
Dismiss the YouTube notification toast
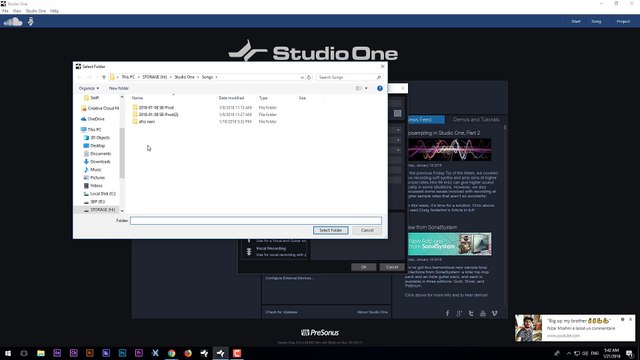tap(631, 320)
